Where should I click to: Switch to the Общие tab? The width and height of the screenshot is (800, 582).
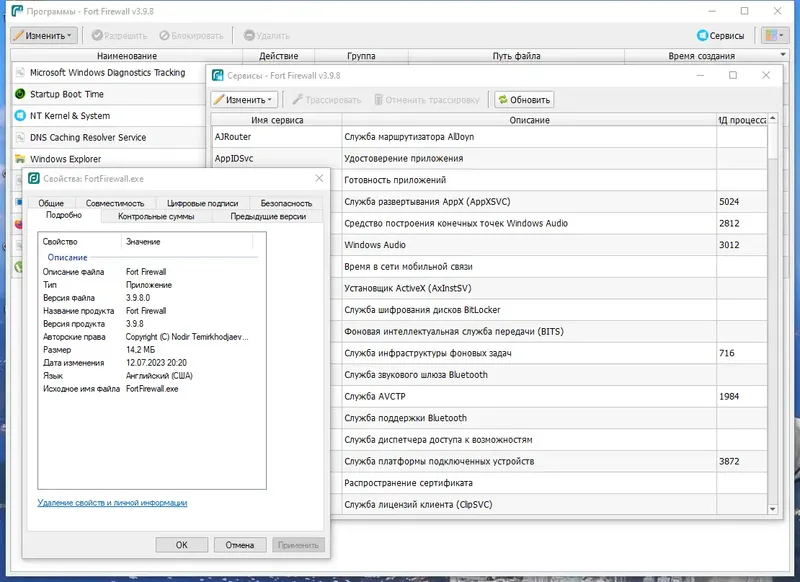pyautogui.click(x=51, y=203)
